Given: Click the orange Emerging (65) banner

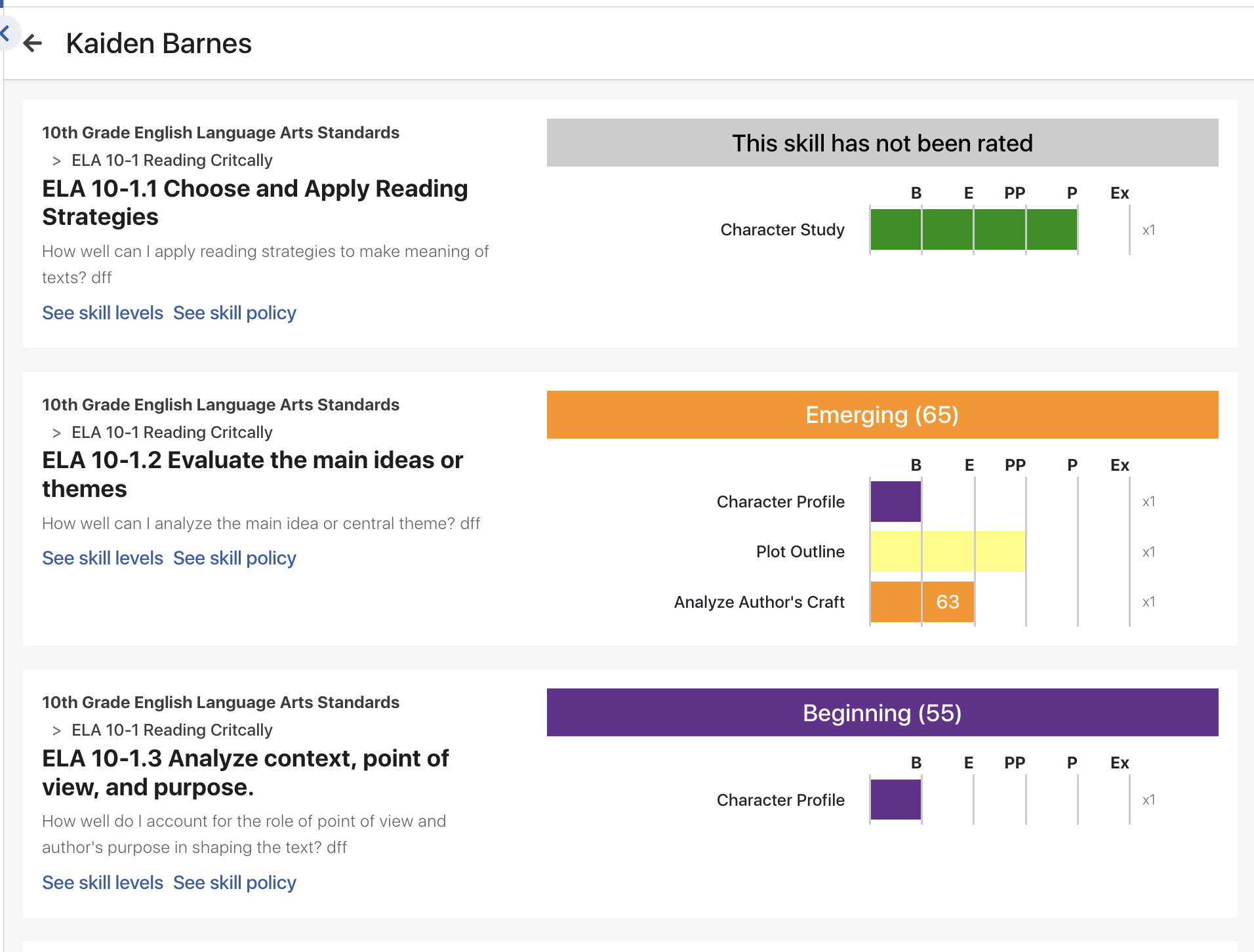Looking at the screenshot, I should (882, 415).
